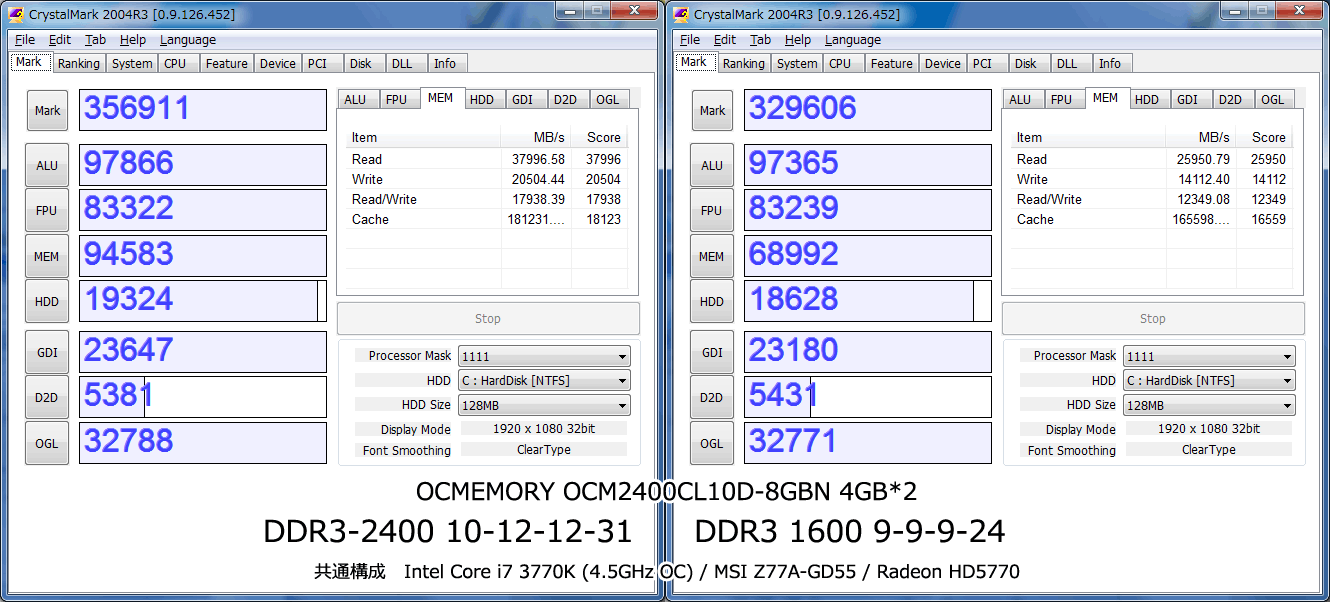Switch to Ranking tab in left window

point(78,63)
